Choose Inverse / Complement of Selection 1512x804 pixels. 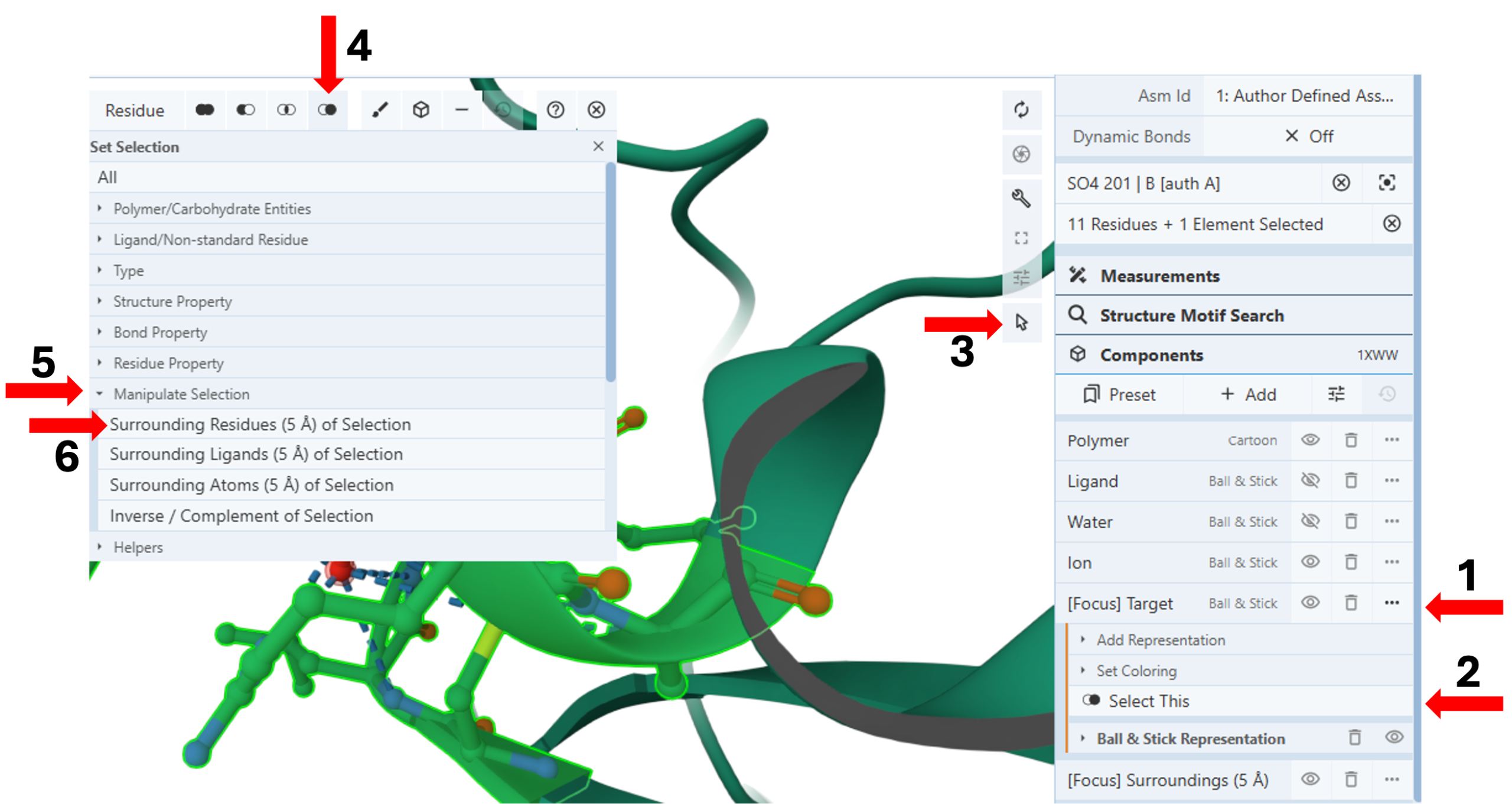coord(241,516)
